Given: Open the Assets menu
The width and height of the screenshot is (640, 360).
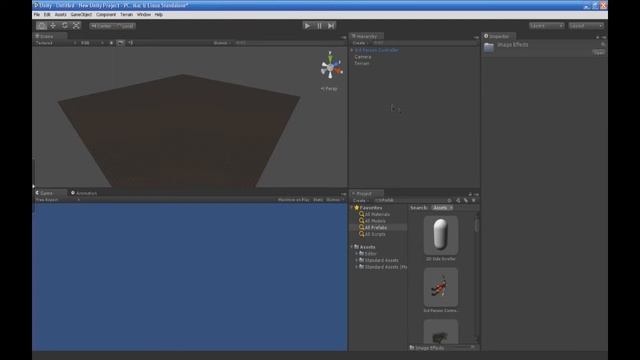Looking at the screenshot, I should click(60, 14).
